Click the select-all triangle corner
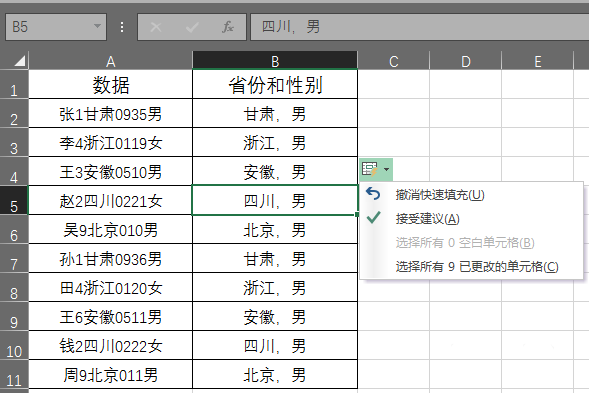Screen dimensions: 589x393 click(19, 61)
